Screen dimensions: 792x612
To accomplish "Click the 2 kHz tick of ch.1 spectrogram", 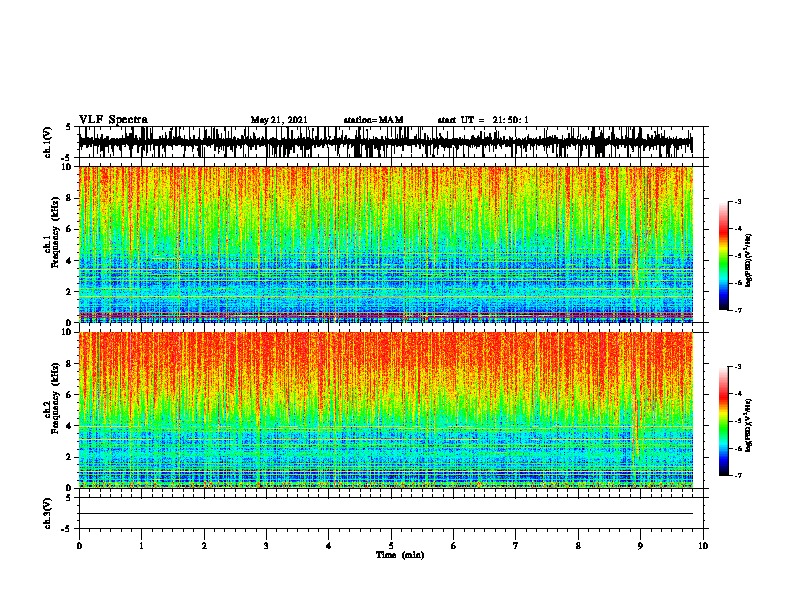I will coord(70,291).
